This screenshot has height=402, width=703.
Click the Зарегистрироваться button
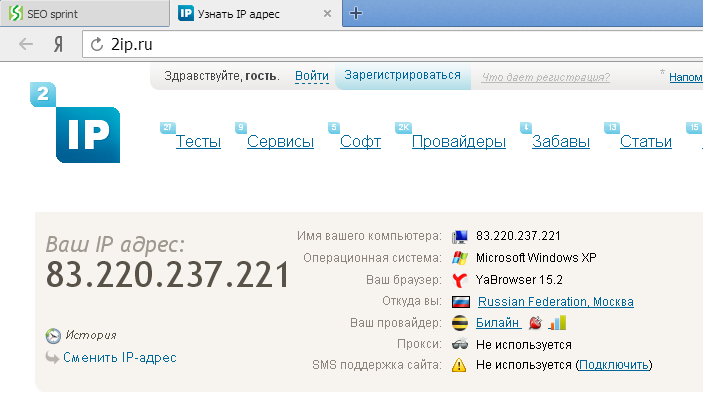pos(402,75)
